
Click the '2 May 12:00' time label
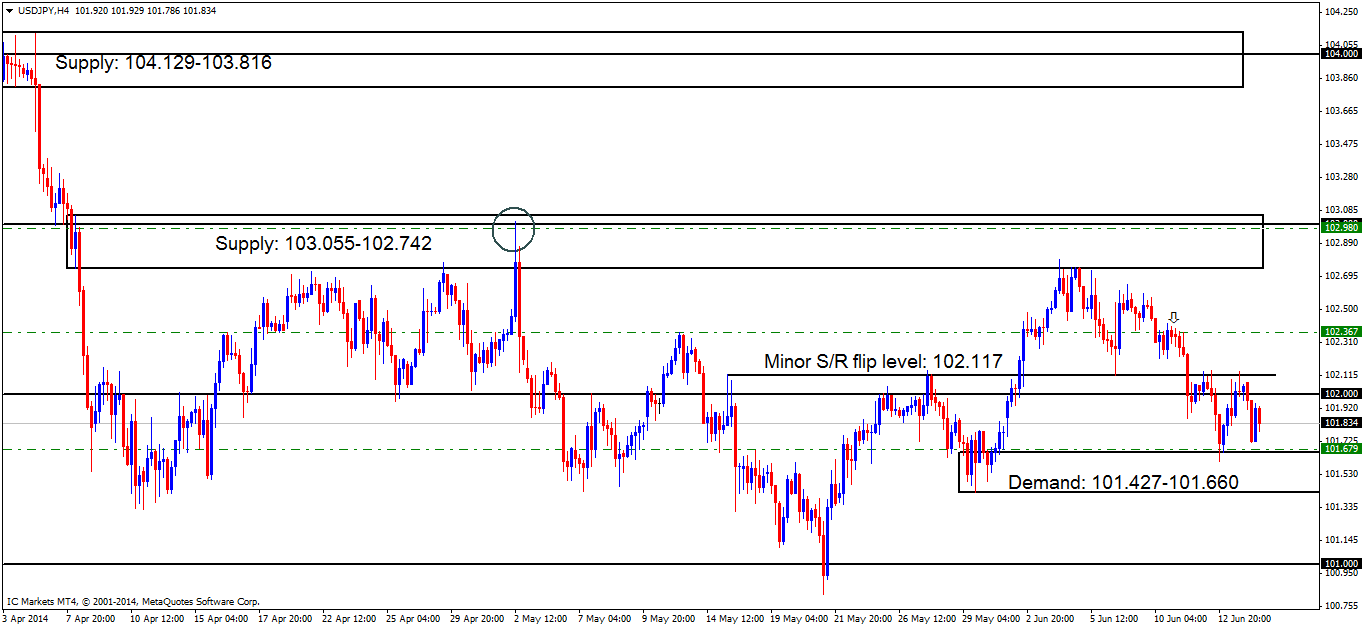coord(543,619)
